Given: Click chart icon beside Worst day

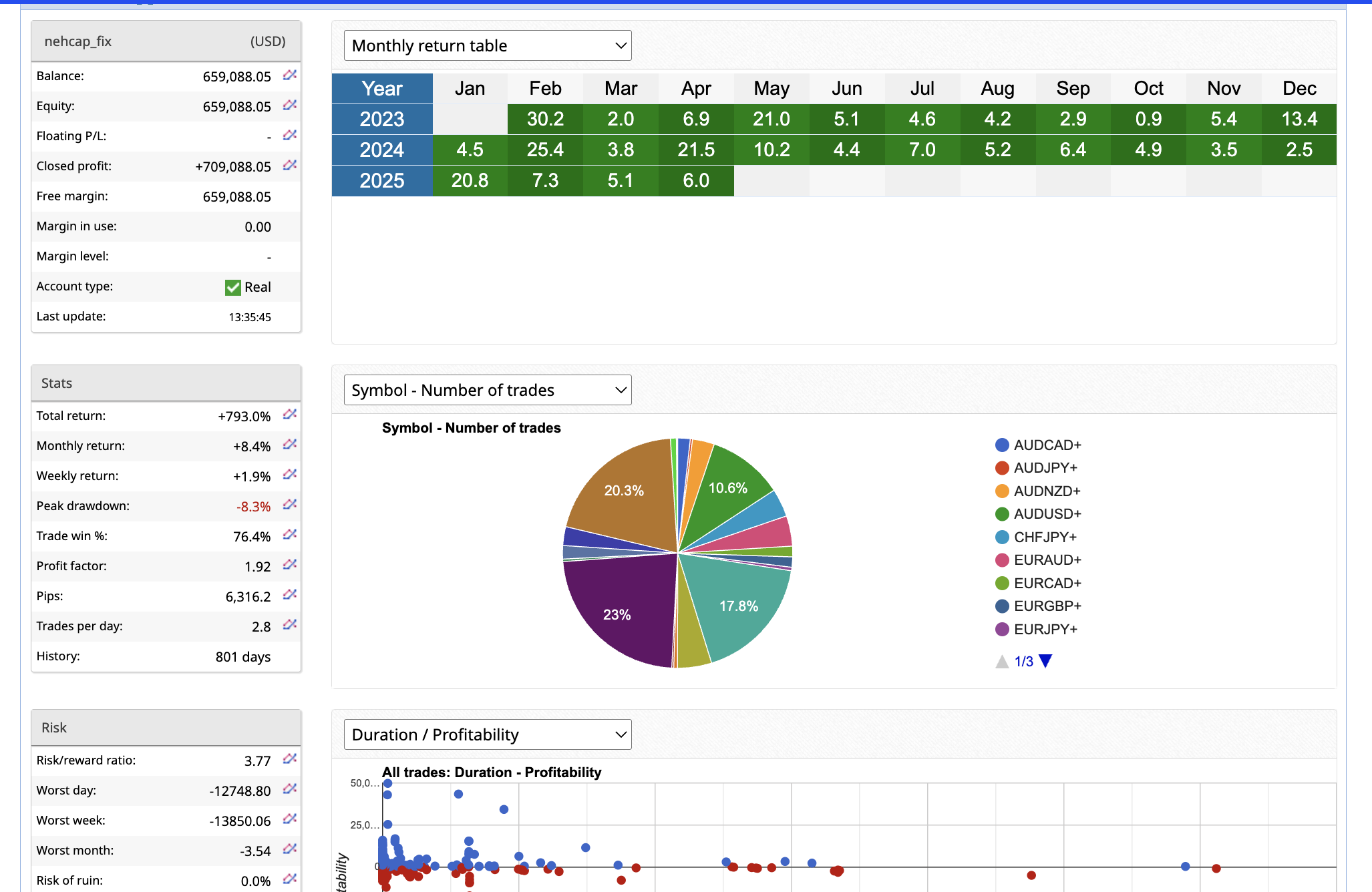Looking at the screenshot, I should 289,789.
